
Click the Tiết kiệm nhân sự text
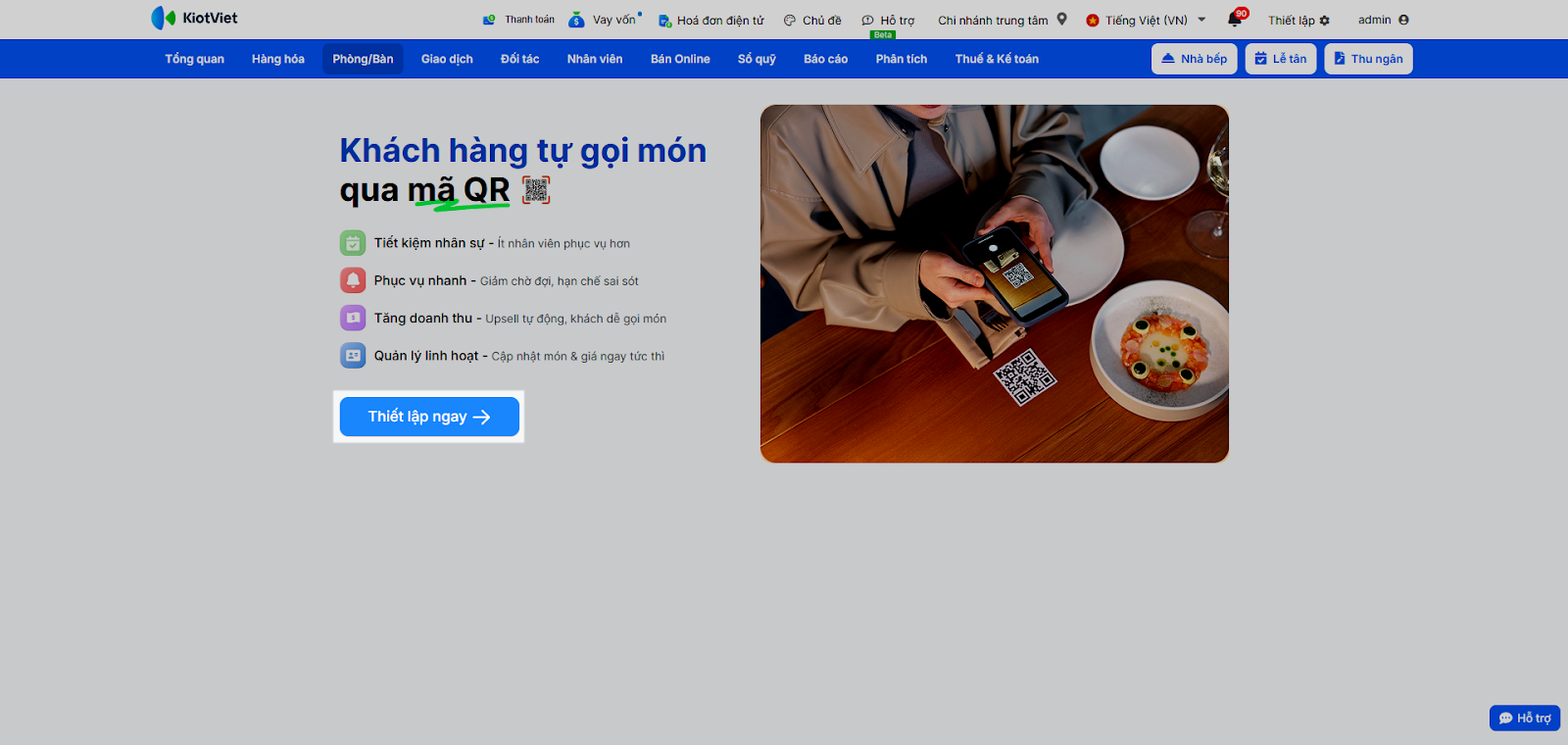click(429, 243)
